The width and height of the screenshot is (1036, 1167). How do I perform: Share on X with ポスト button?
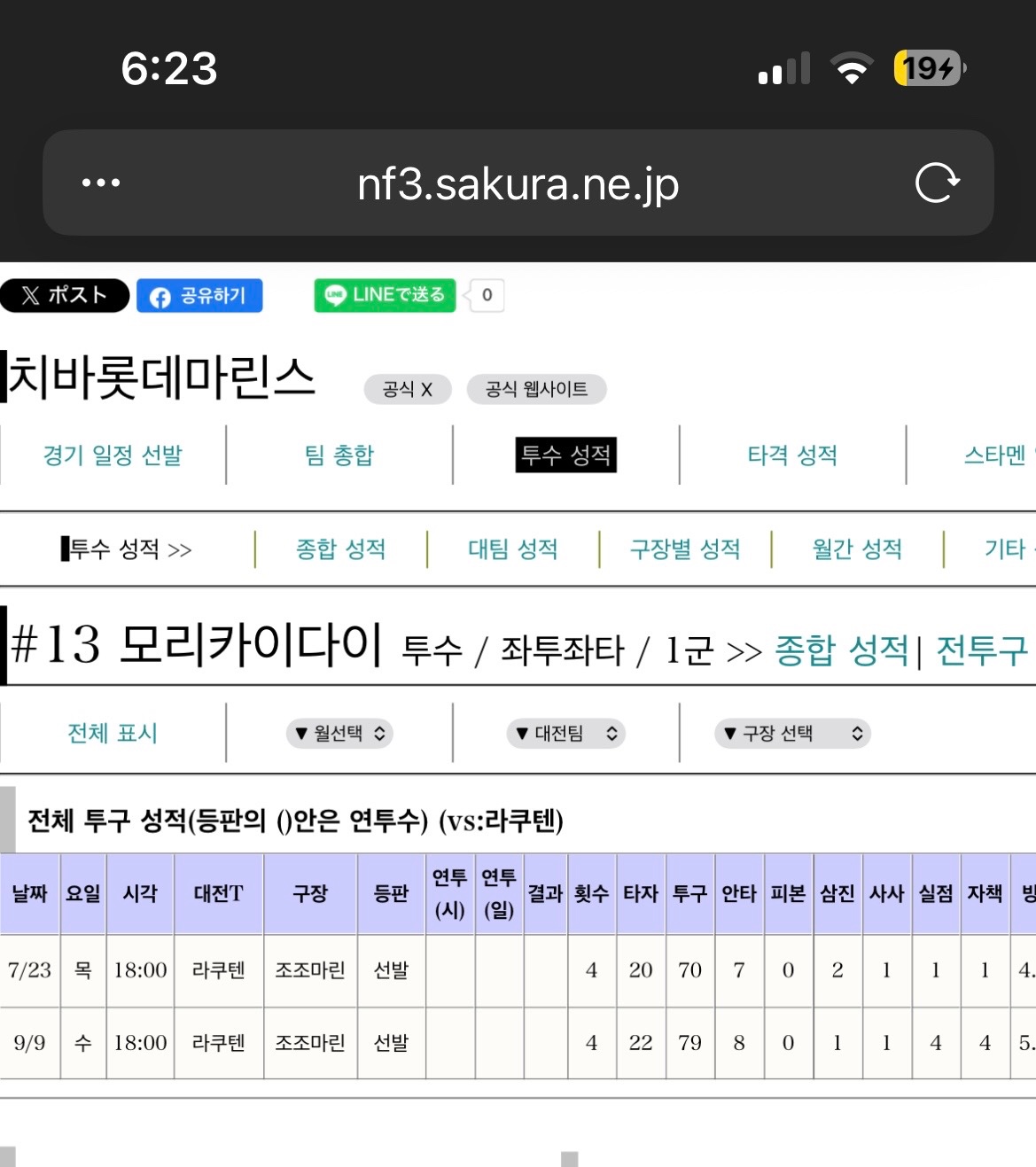point(65,295)
